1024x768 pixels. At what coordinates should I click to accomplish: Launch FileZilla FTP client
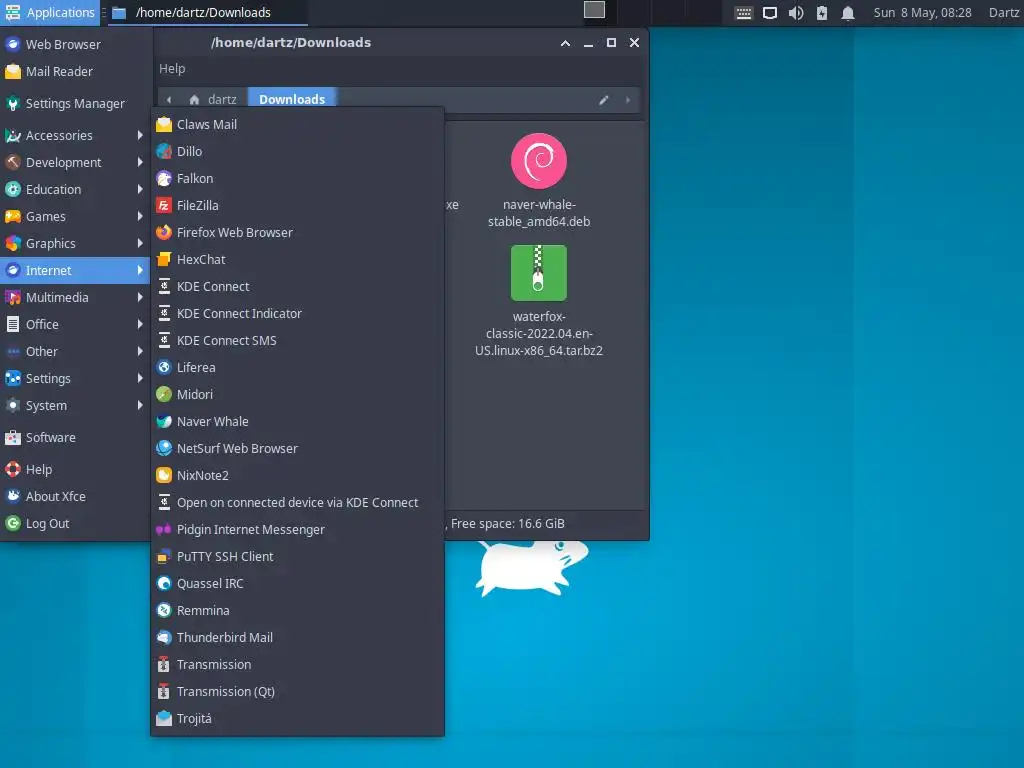(x=297, y=205)
